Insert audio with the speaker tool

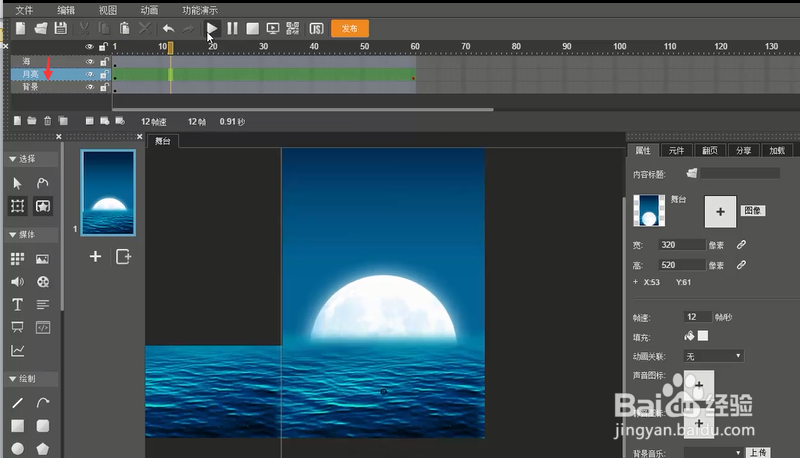click(17, 282)
